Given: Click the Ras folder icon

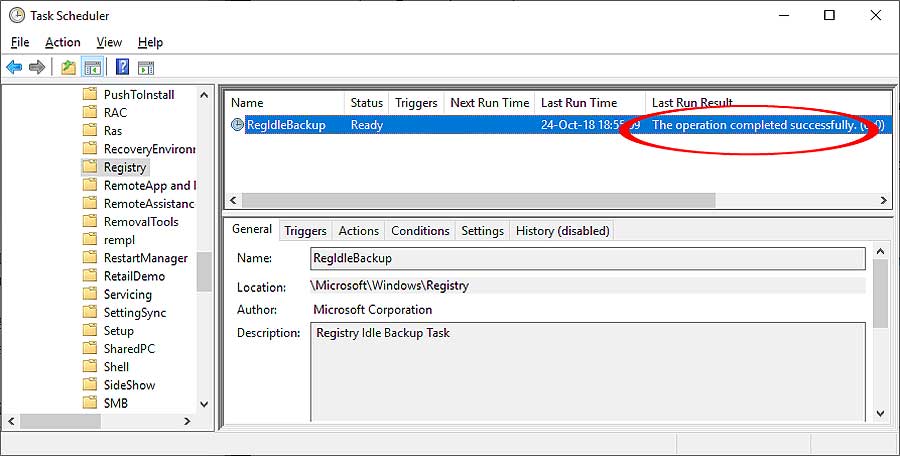Looking at the screenshot, I should (90, 130).
